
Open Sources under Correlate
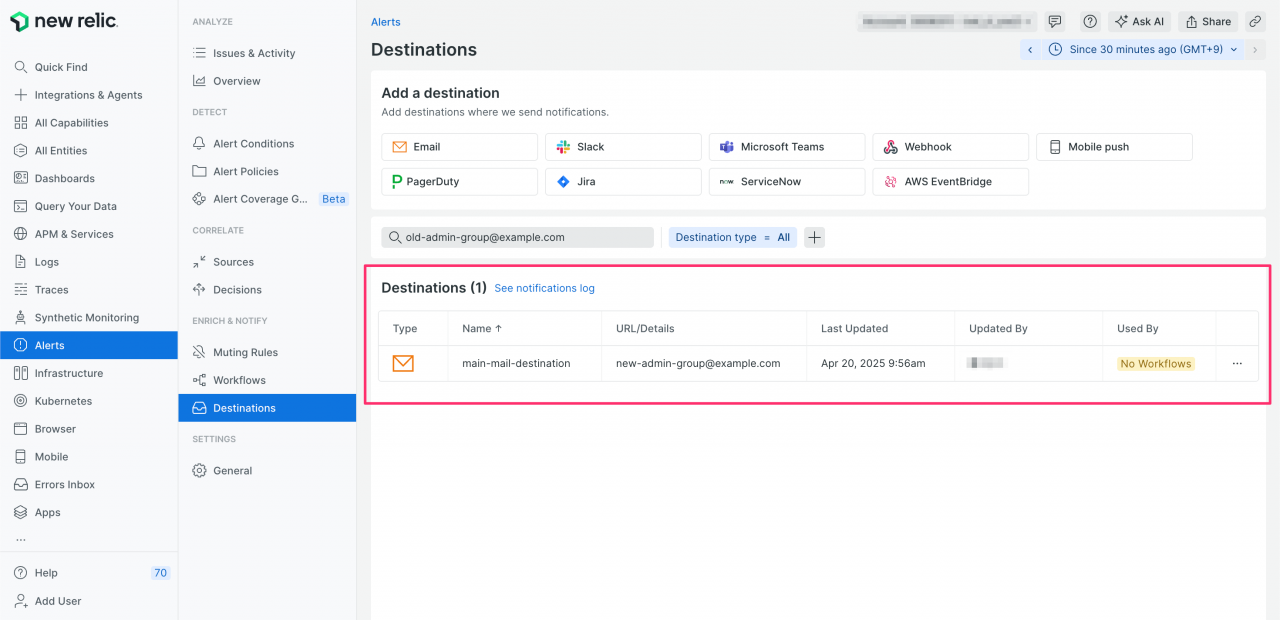233,262
